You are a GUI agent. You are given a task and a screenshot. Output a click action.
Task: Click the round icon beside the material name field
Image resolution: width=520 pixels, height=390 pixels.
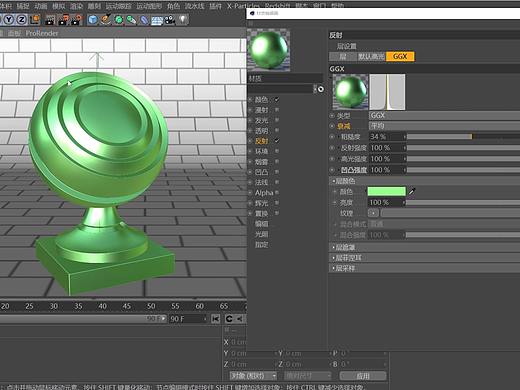coord(320,89)
